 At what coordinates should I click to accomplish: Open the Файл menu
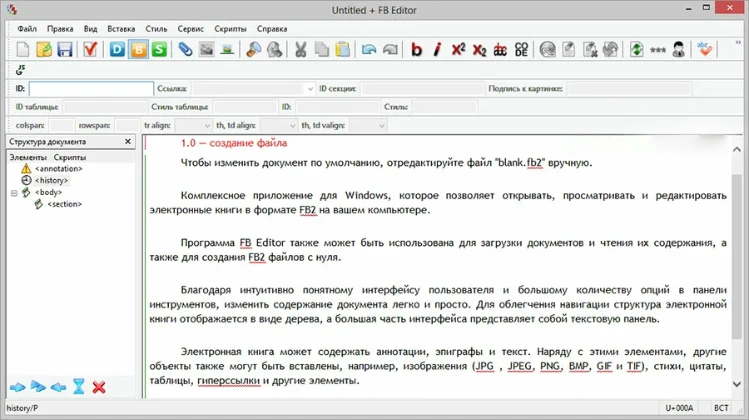27,29
